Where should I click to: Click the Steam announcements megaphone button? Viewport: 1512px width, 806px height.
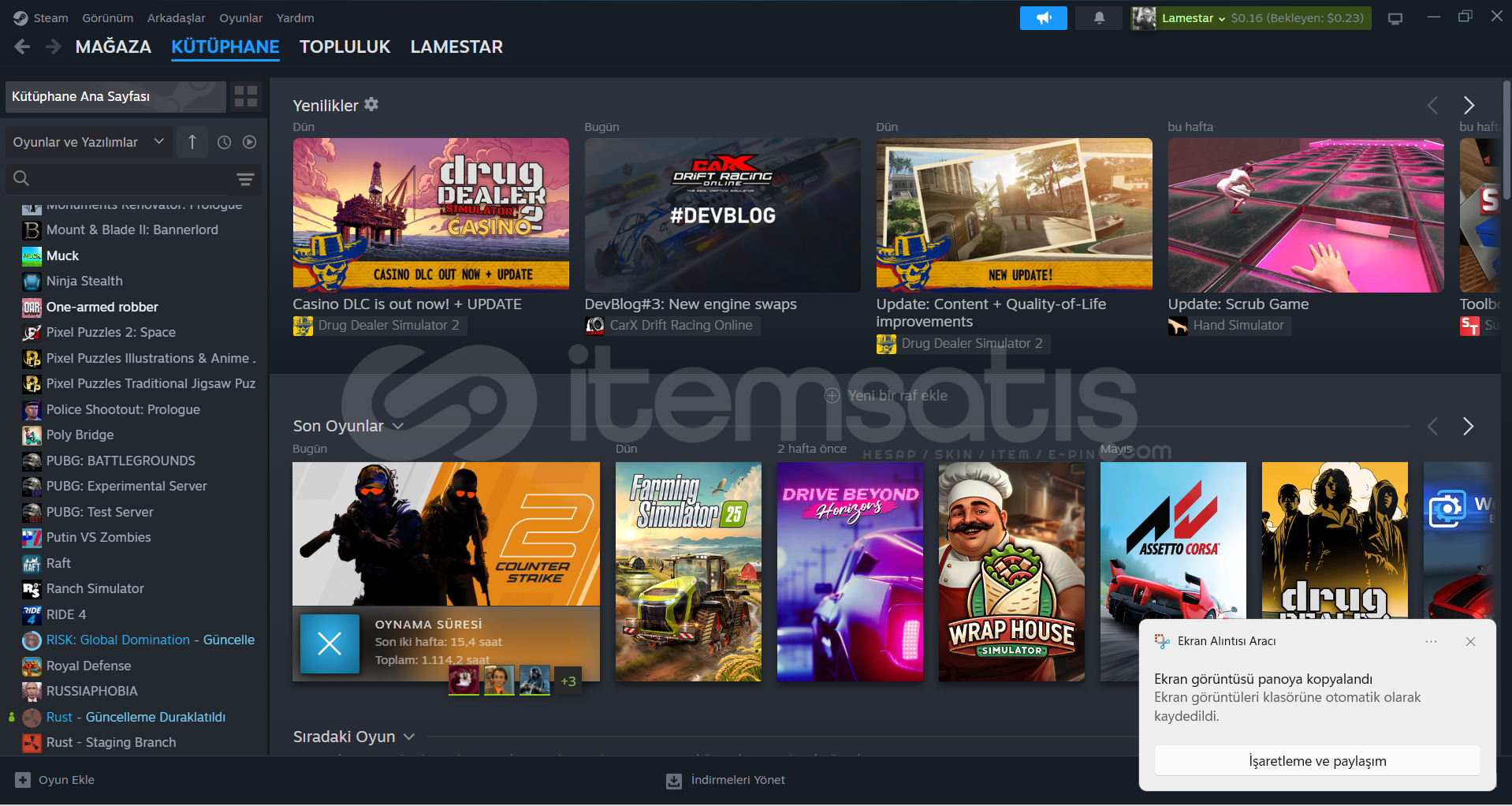(x=1043, y=18)
